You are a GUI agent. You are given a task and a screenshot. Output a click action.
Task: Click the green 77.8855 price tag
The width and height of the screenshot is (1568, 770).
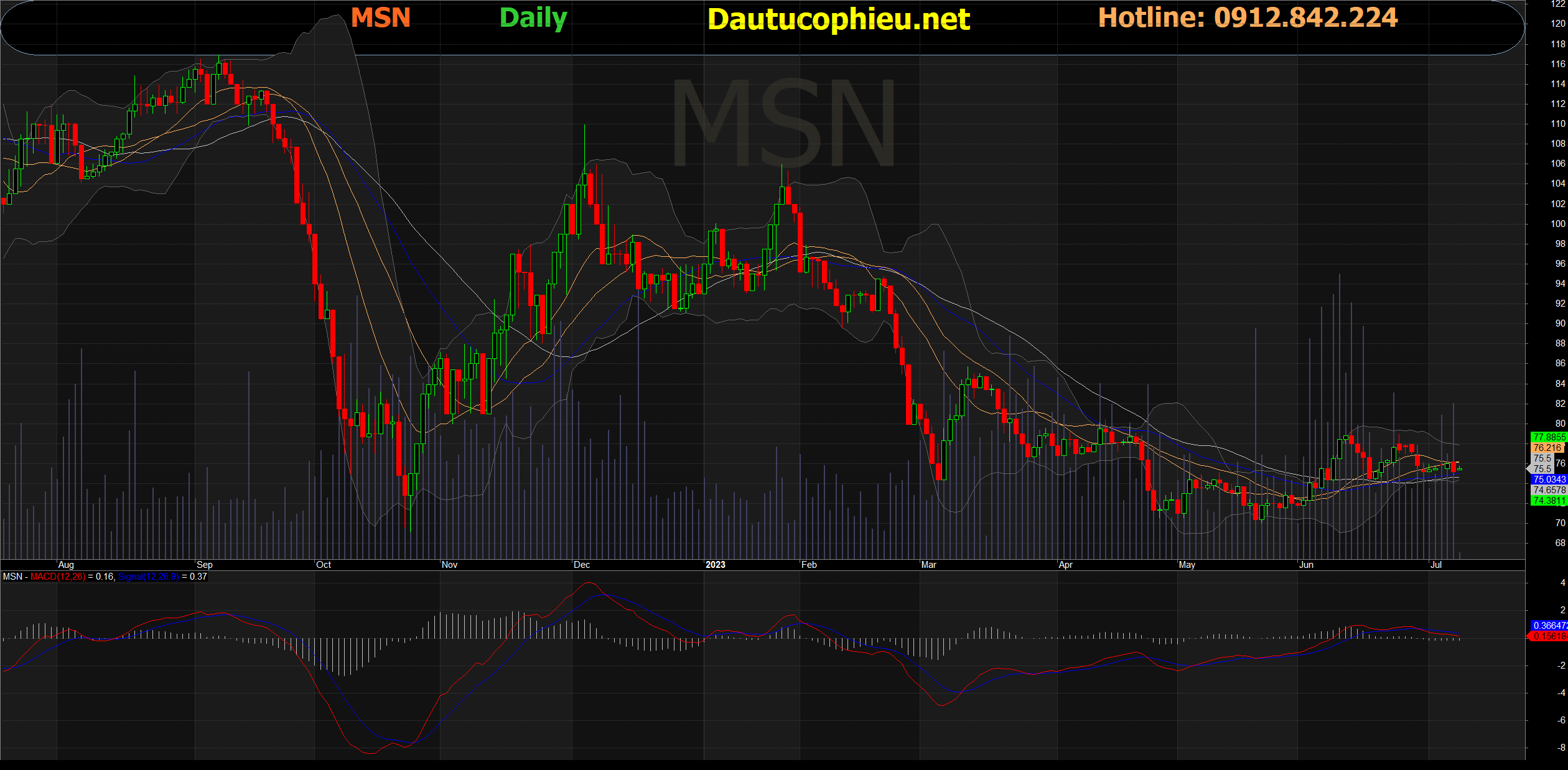point(1549,437)
